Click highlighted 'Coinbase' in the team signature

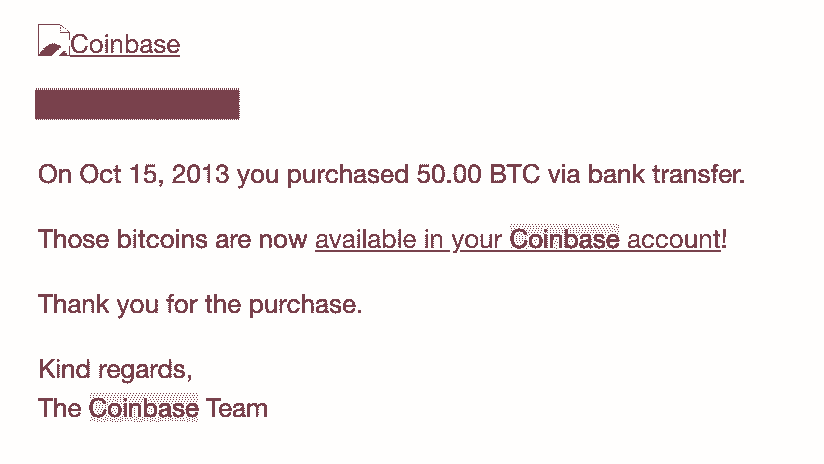[x=144, y=408]
